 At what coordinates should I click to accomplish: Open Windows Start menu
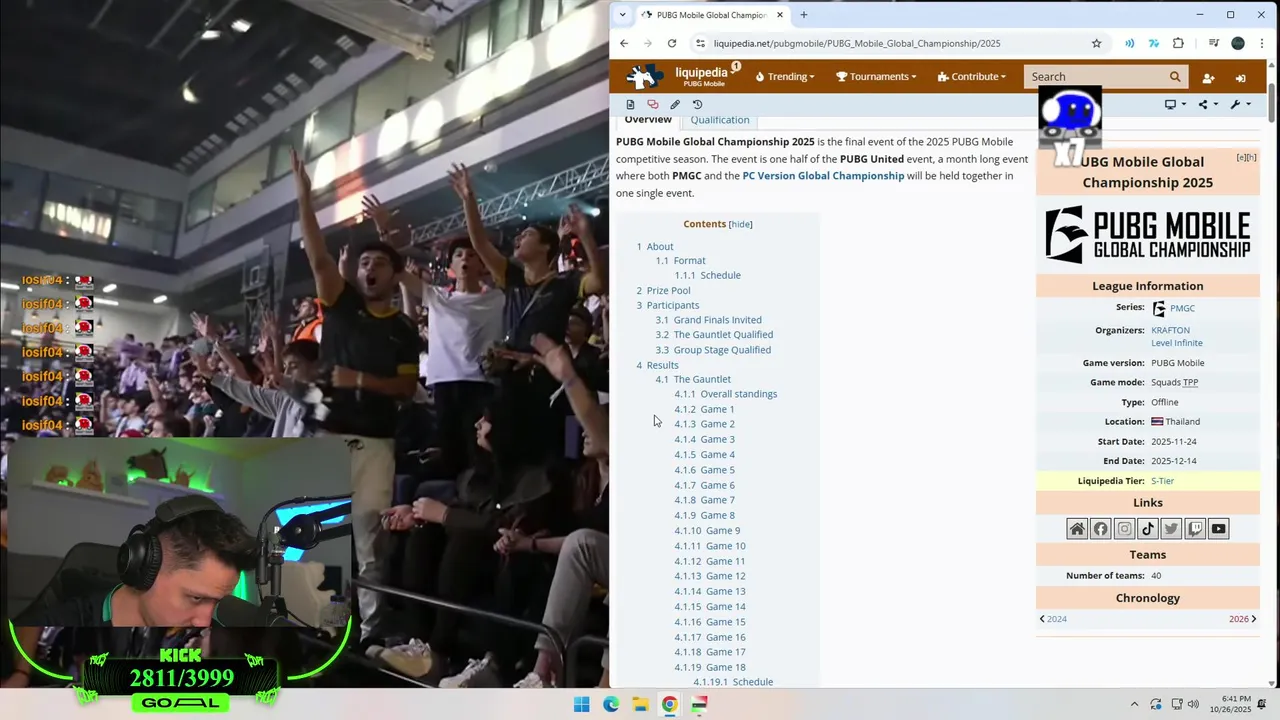point(581,705)
